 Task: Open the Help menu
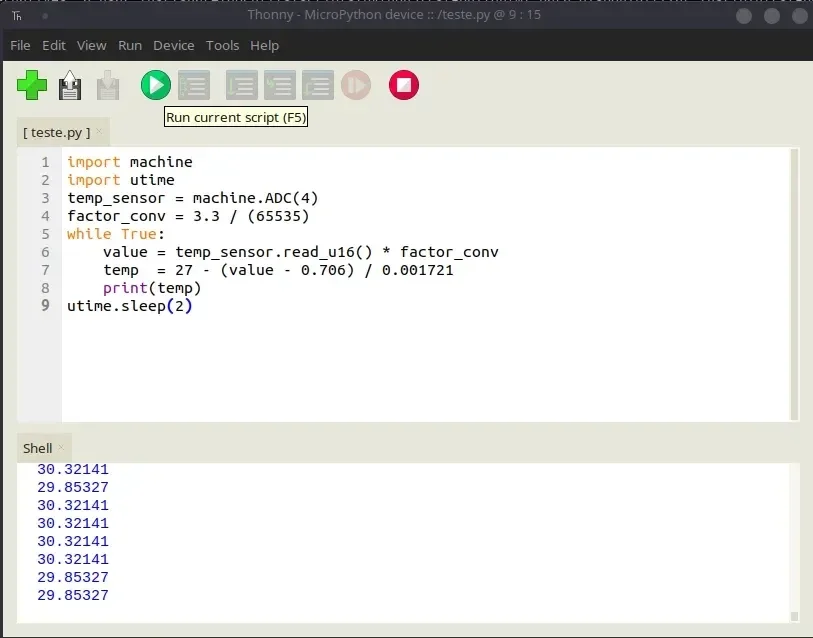coord(264,46)
